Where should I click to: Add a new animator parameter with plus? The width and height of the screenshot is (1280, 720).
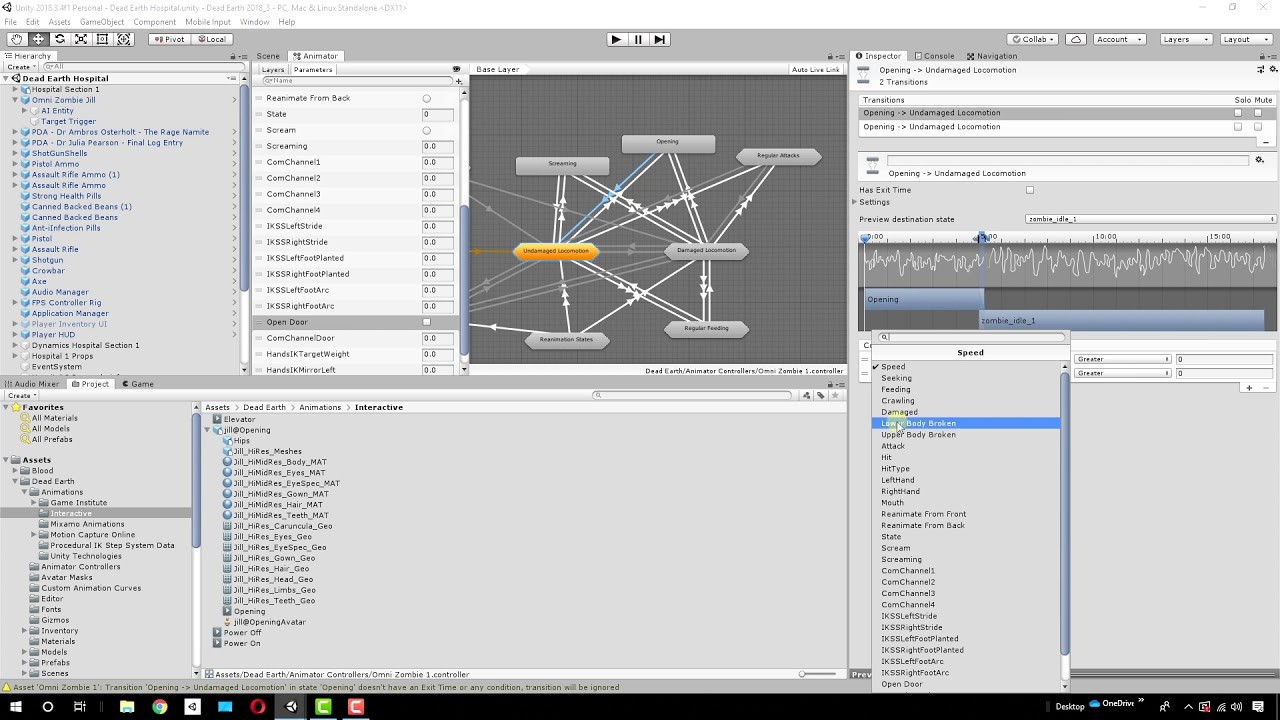point(459,81)
